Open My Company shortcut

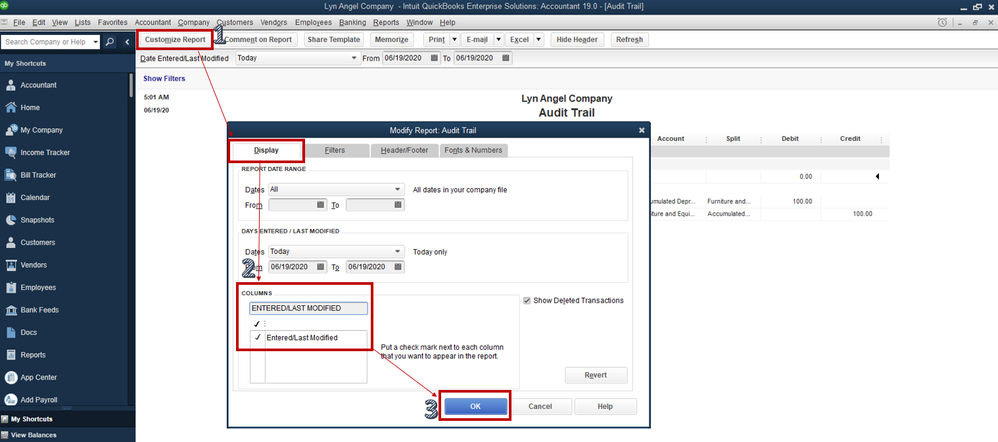[11, 130]
